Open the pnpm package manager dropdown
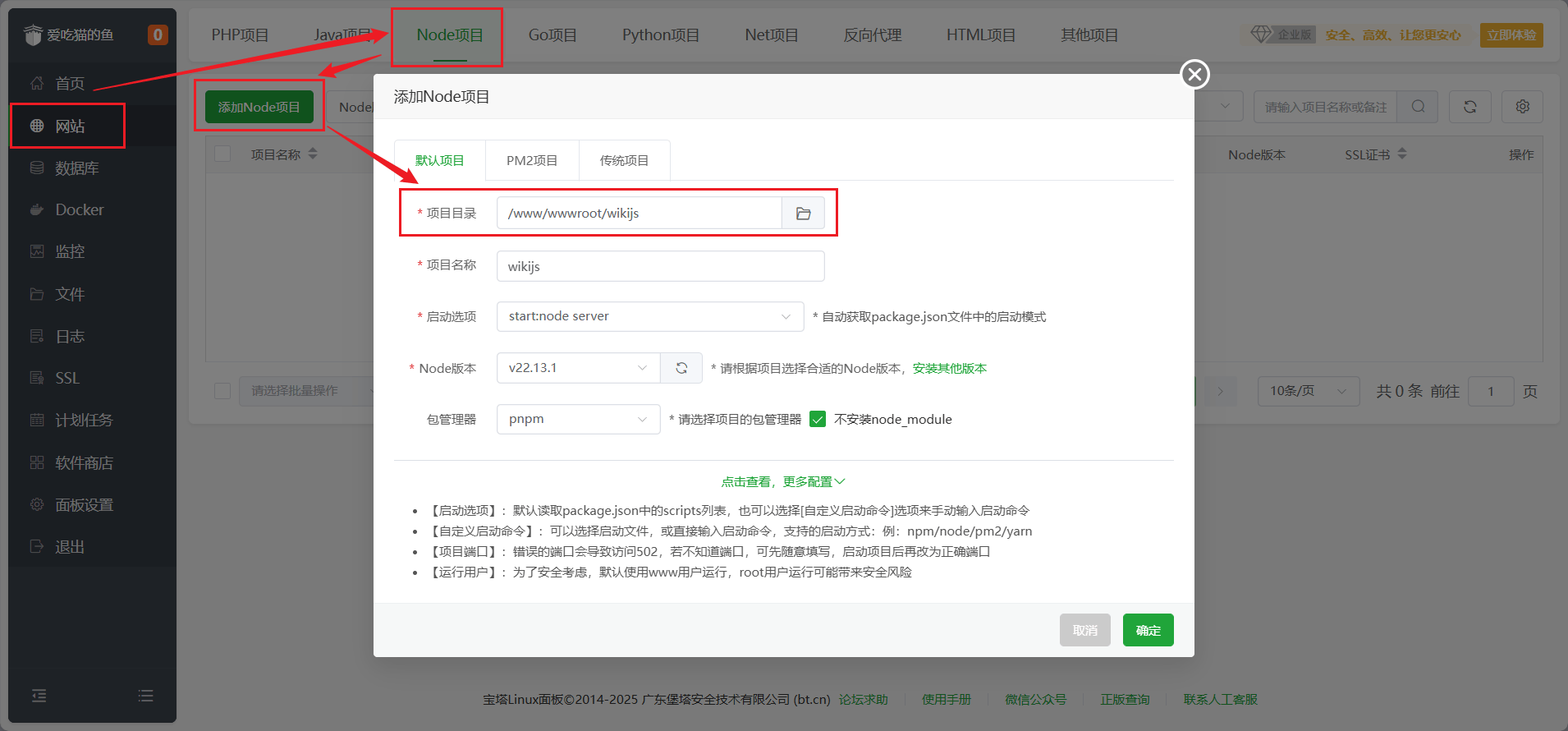This screenshot has height=731, width=1568. (x=578, y=419)
